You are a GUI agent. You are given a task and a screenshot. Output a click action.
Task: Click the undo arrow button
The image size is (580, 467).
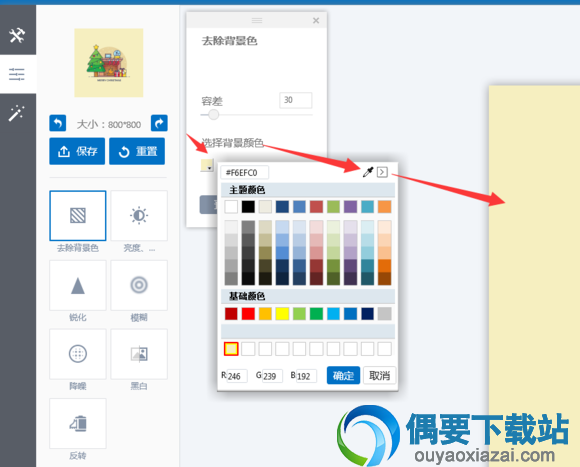pyautogui.click(x=58, y=123)
